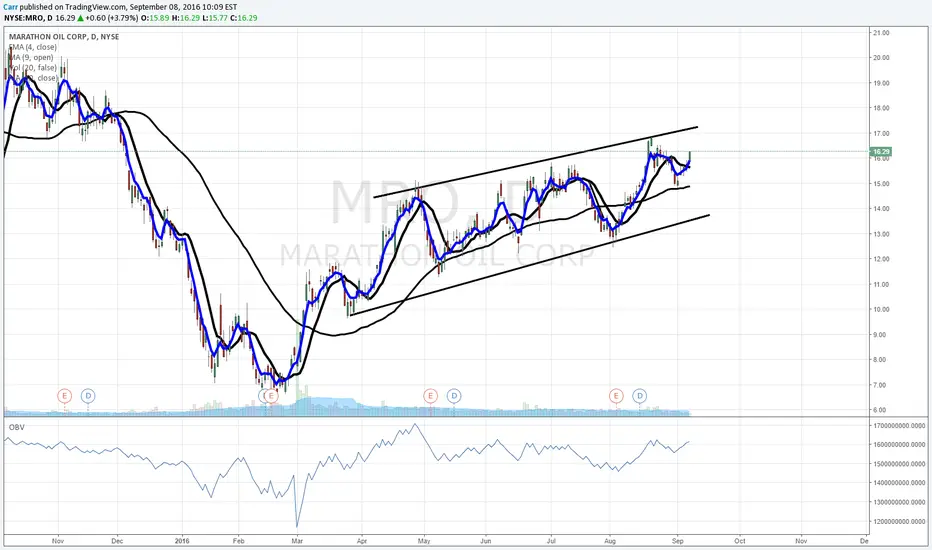The image size is (932, 550).
Task: Click the Feb label on time axis
Action: (239, 541)
